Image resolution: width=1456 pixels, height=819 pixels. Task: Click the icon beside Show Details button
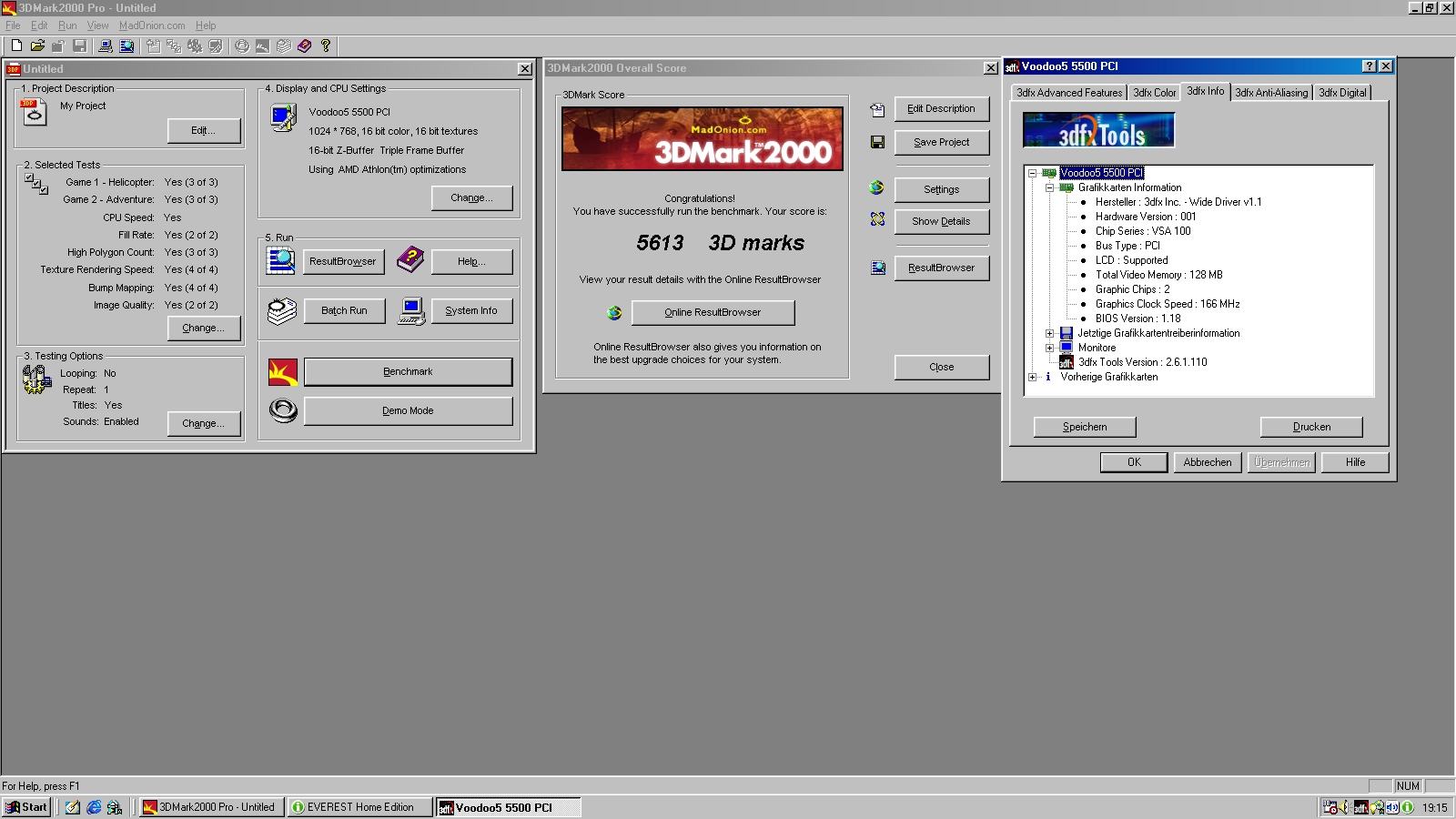point(877,219)
